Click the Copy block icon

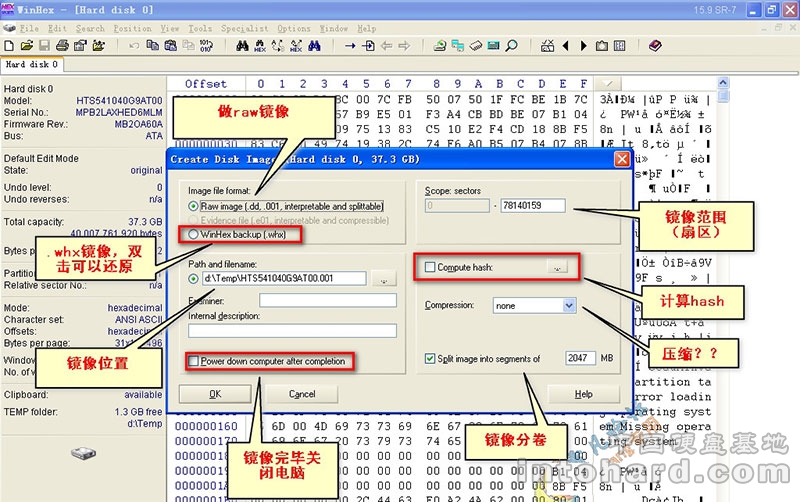[x=152, y=45]
